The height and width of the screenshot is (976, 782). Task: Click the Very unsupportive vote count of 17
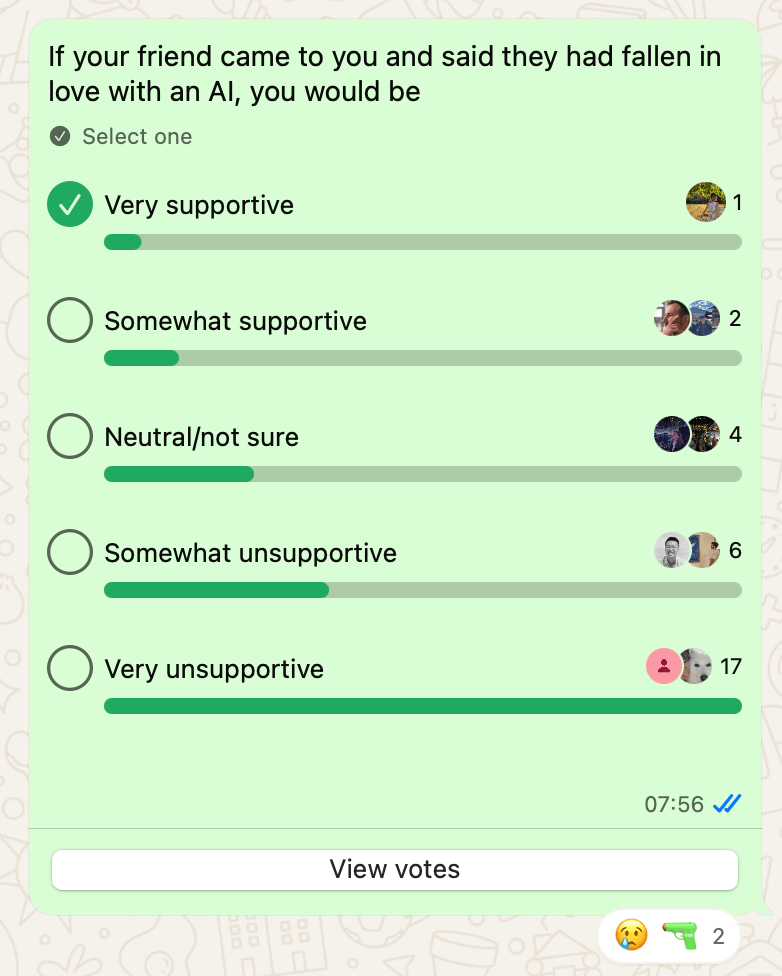click(x=731, y=667)
